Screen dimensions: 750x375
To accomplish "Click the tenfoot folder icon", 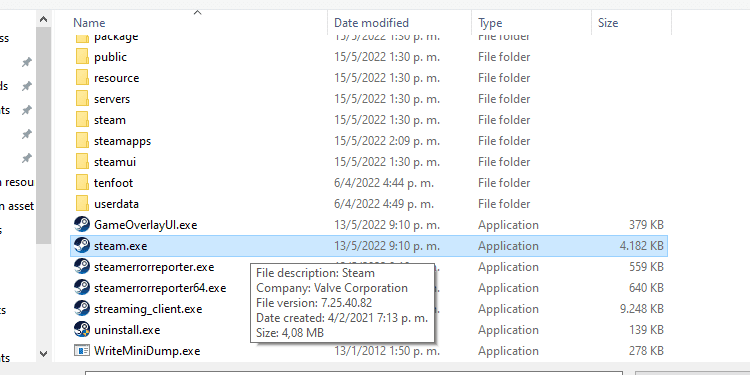I will (82, 183).
